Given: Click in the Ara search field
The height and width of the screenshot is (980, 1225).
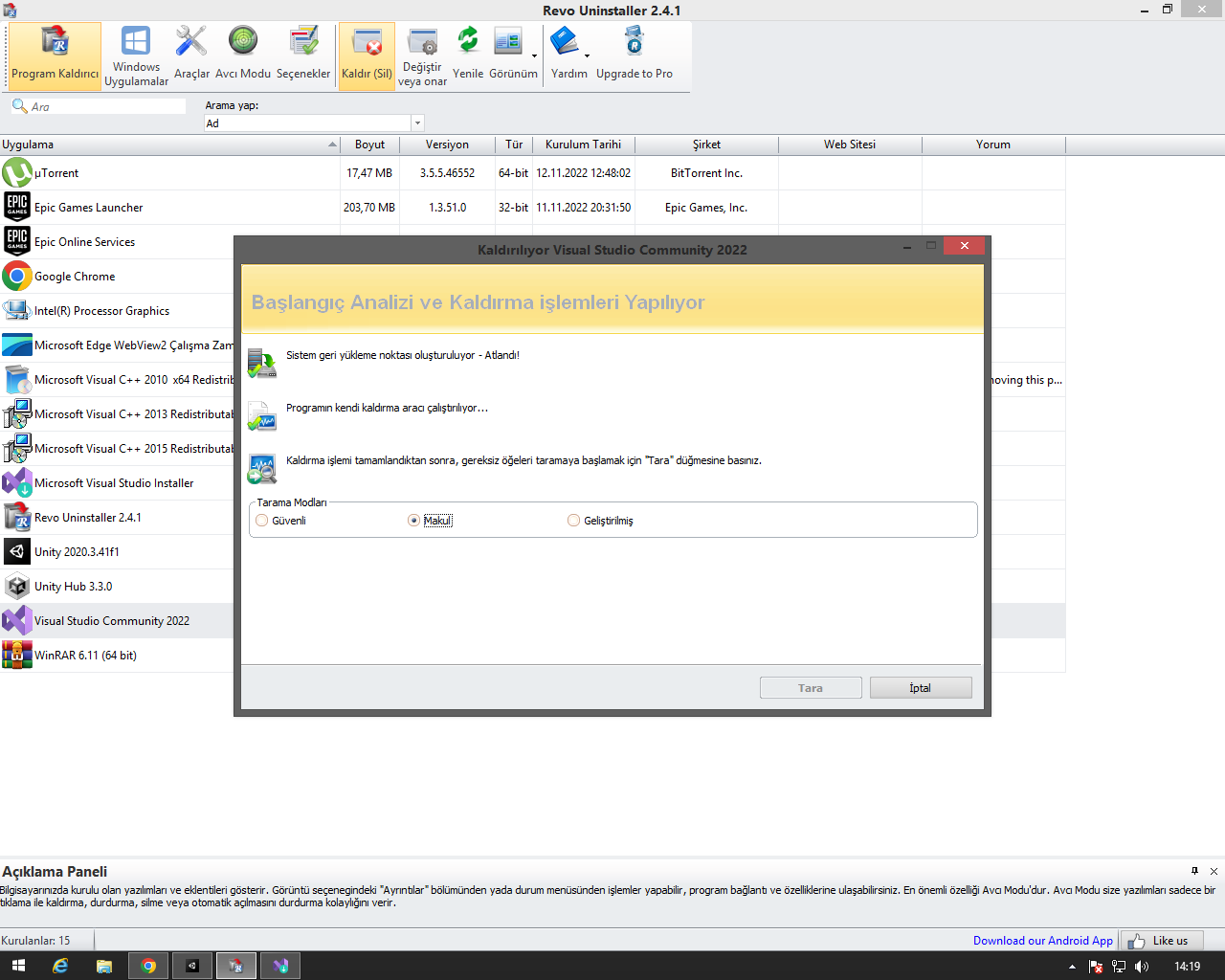Looking at the screenshot, I should (99, 106).
